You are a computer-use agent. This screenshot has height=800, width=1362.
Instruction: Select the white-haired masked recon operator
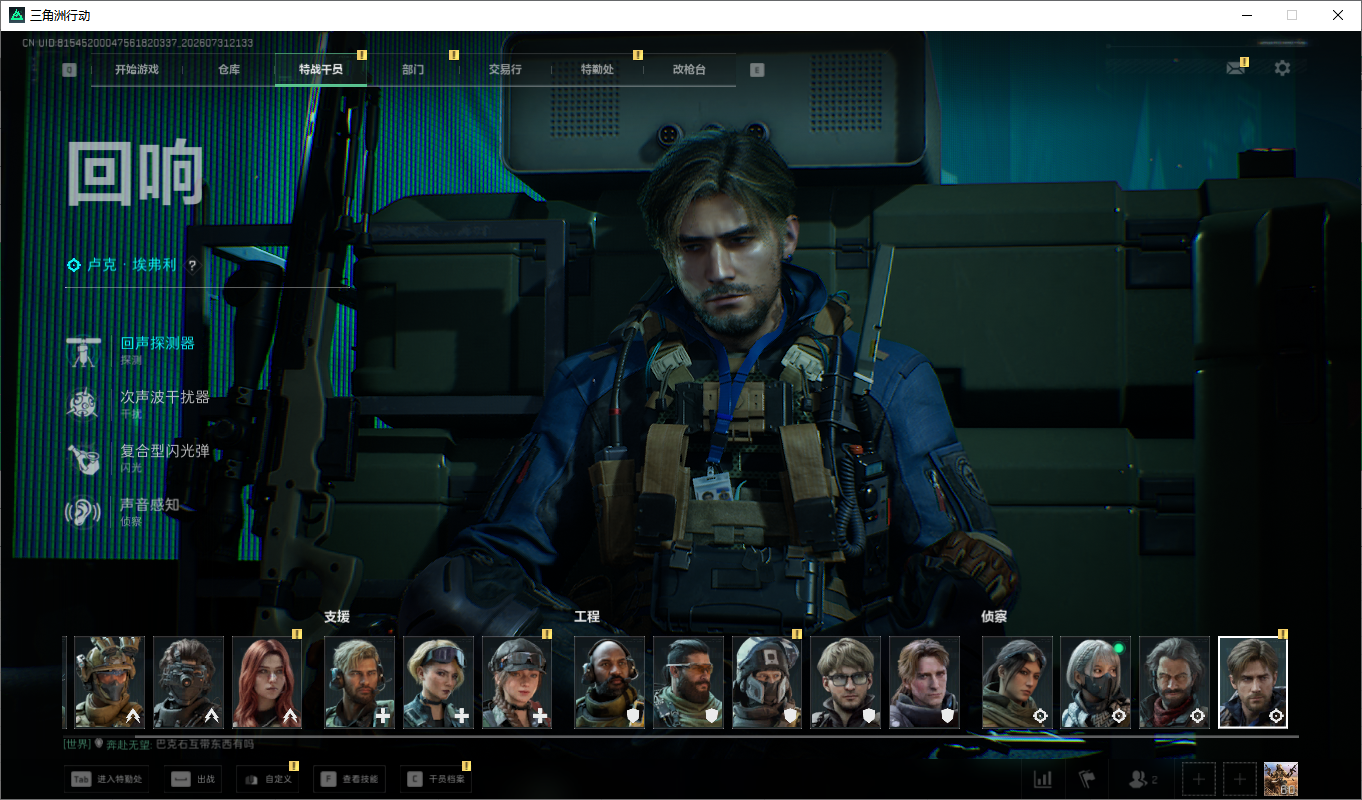(1096, 682)
